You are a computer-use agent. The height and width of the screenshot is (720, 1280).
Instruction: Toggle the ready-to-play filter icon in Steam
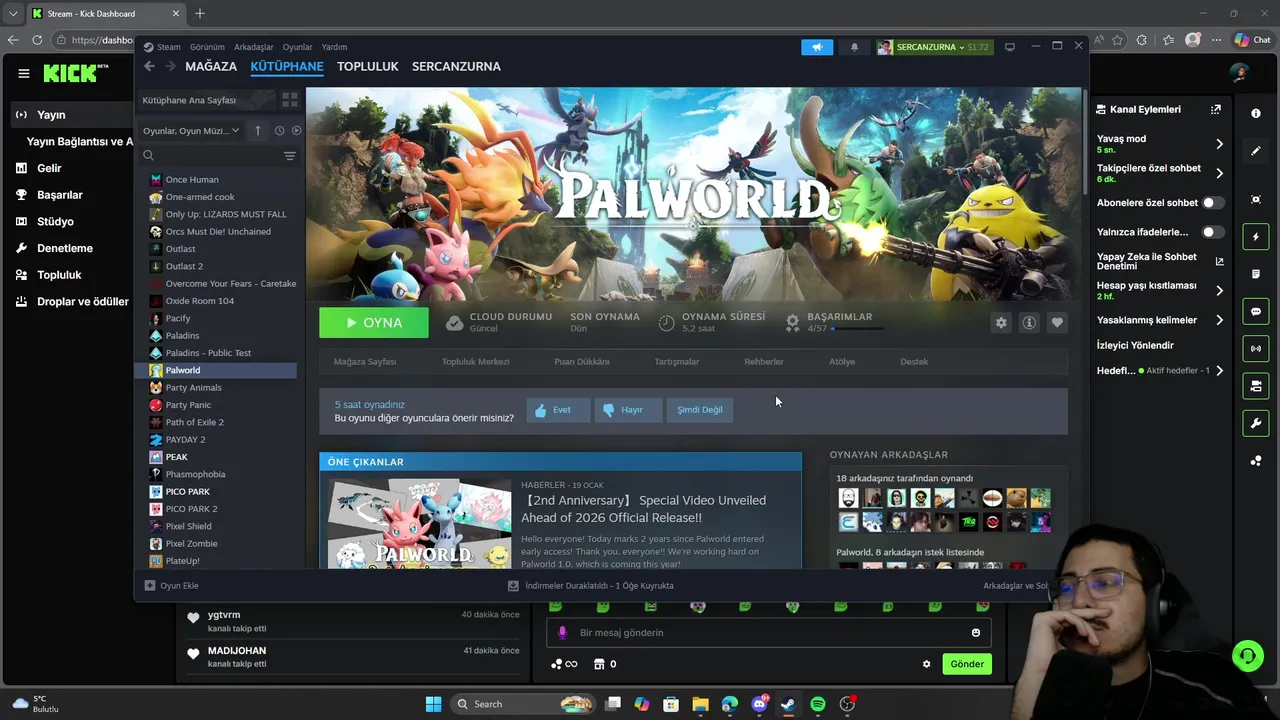click(296, 131)
